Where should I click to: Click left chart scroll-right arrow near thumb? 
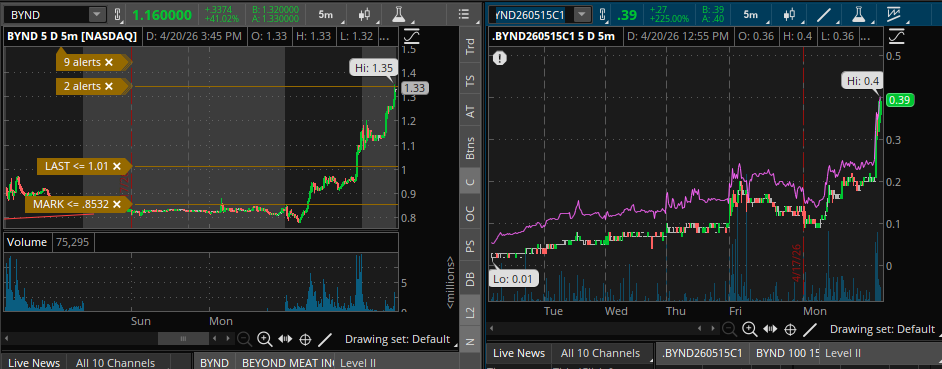(x=228, y=339)
